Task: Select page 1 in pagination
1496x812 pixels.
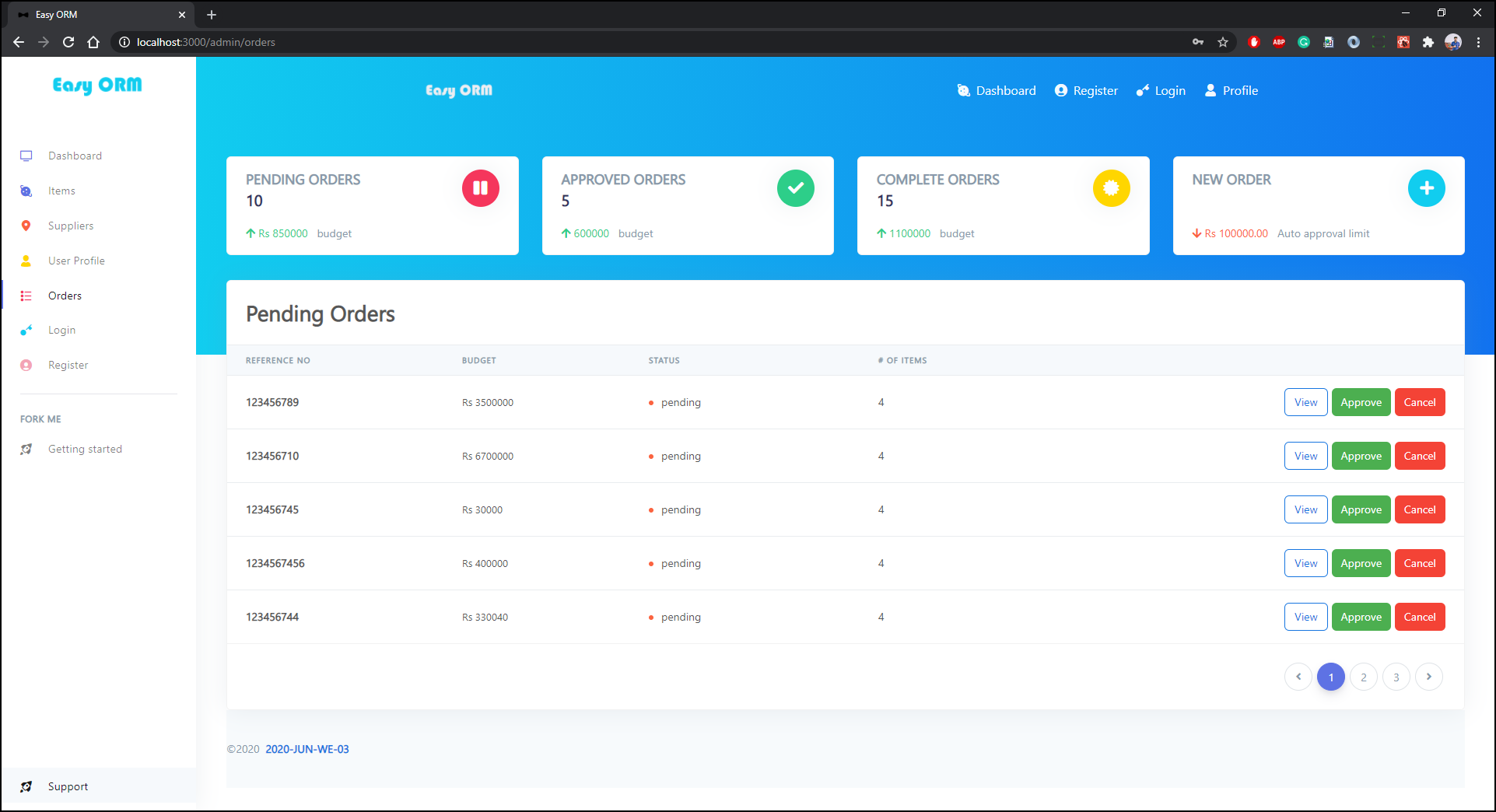Action: pyautogui.click(x=1331, y=677)
